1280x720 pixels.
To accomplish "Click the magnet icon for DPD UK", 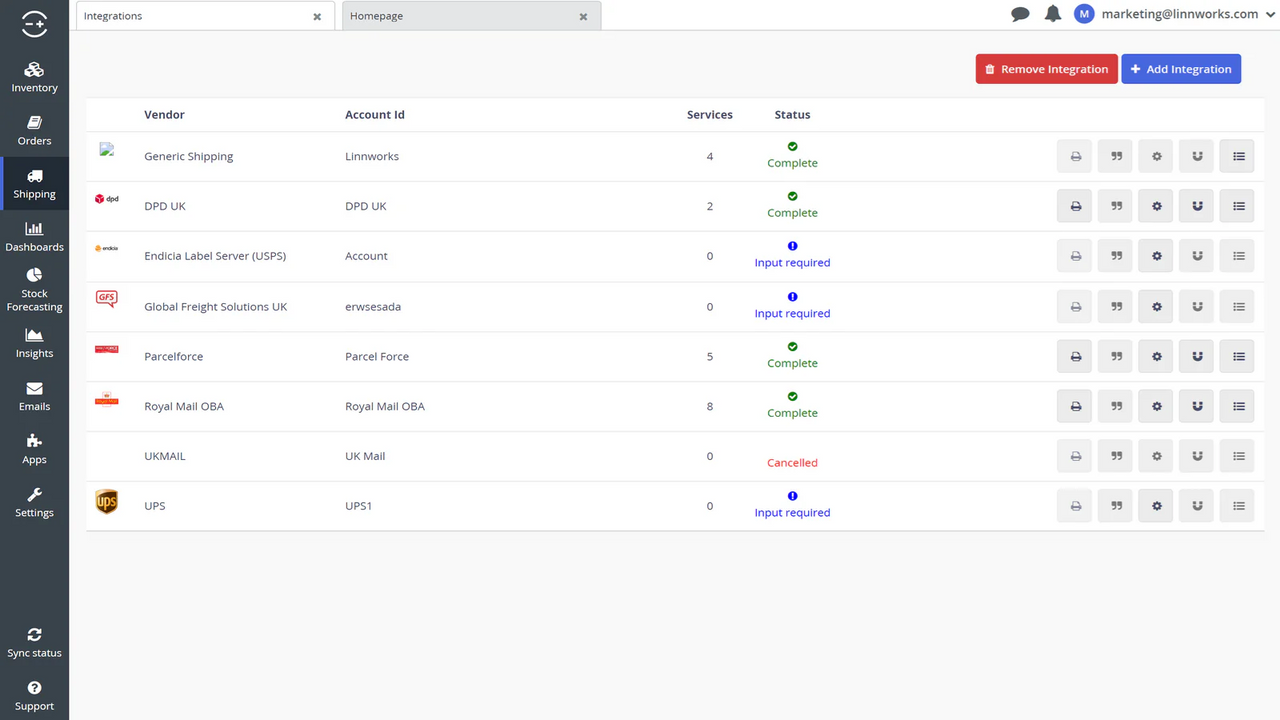I will [1197, 206].
